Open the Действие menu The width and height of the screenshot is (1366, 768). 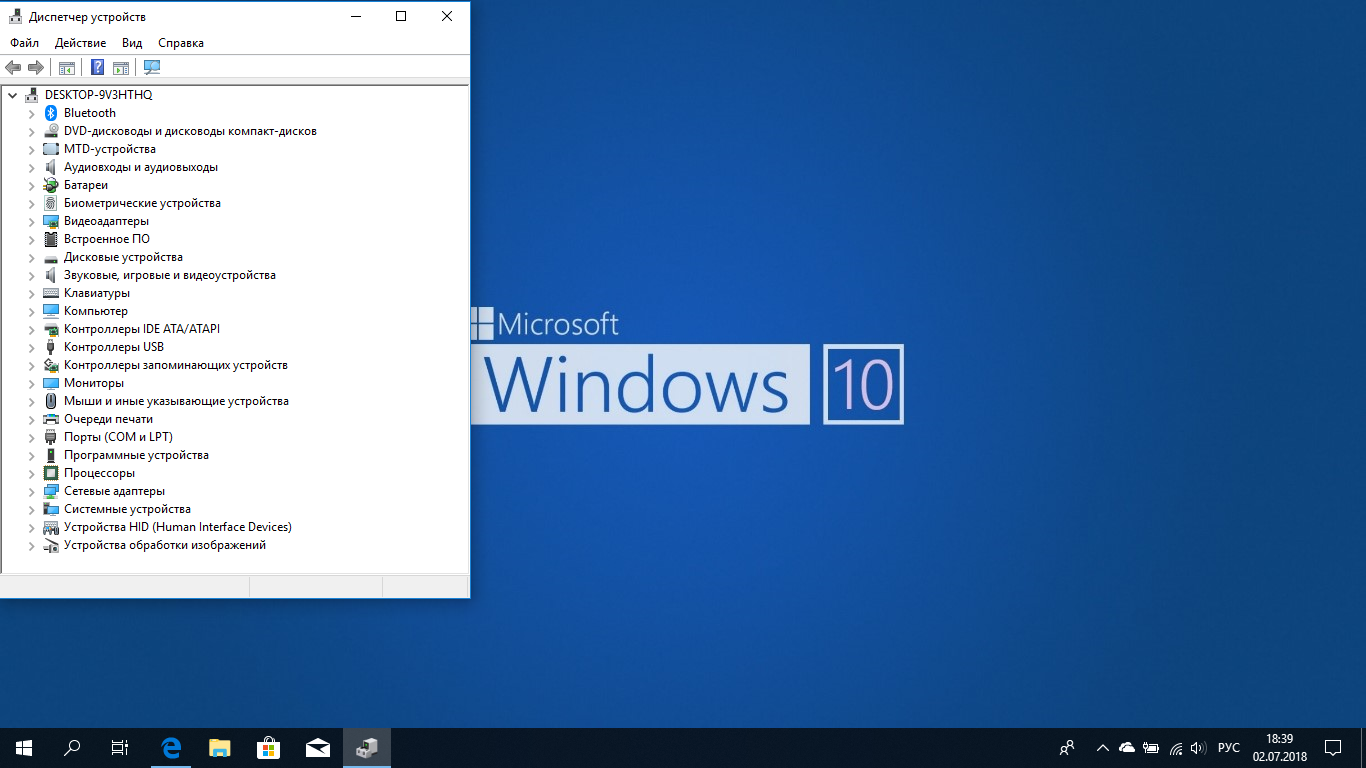pyautogui.click(x=81, y=43)
